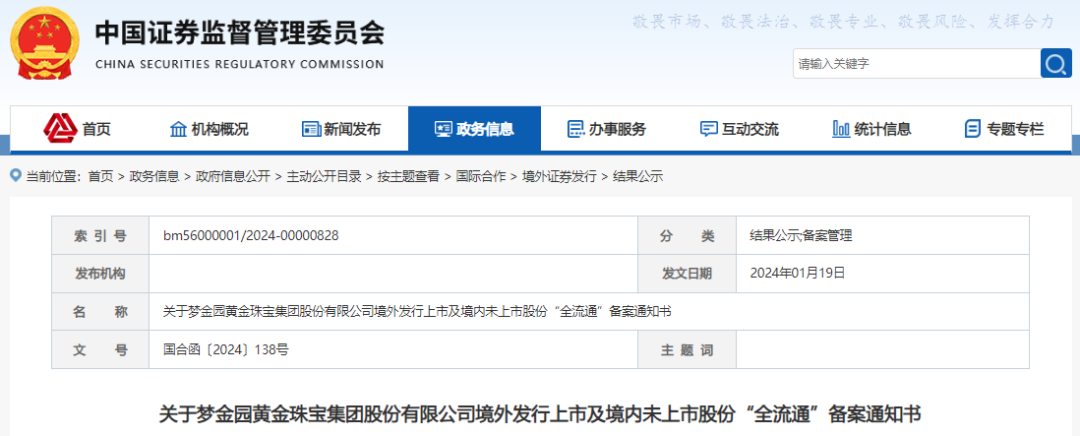Click the 新闻发布 newspaper icon
The width and height of the screenshot is (1080, 436).
pyautogui.click(x=311, y=129)
